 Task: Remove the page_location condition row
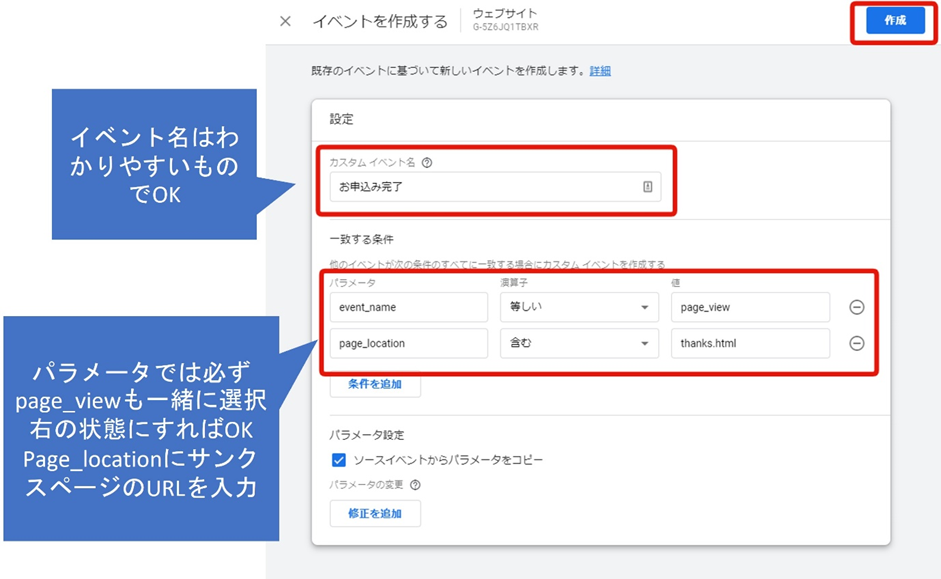coord(856,343)
